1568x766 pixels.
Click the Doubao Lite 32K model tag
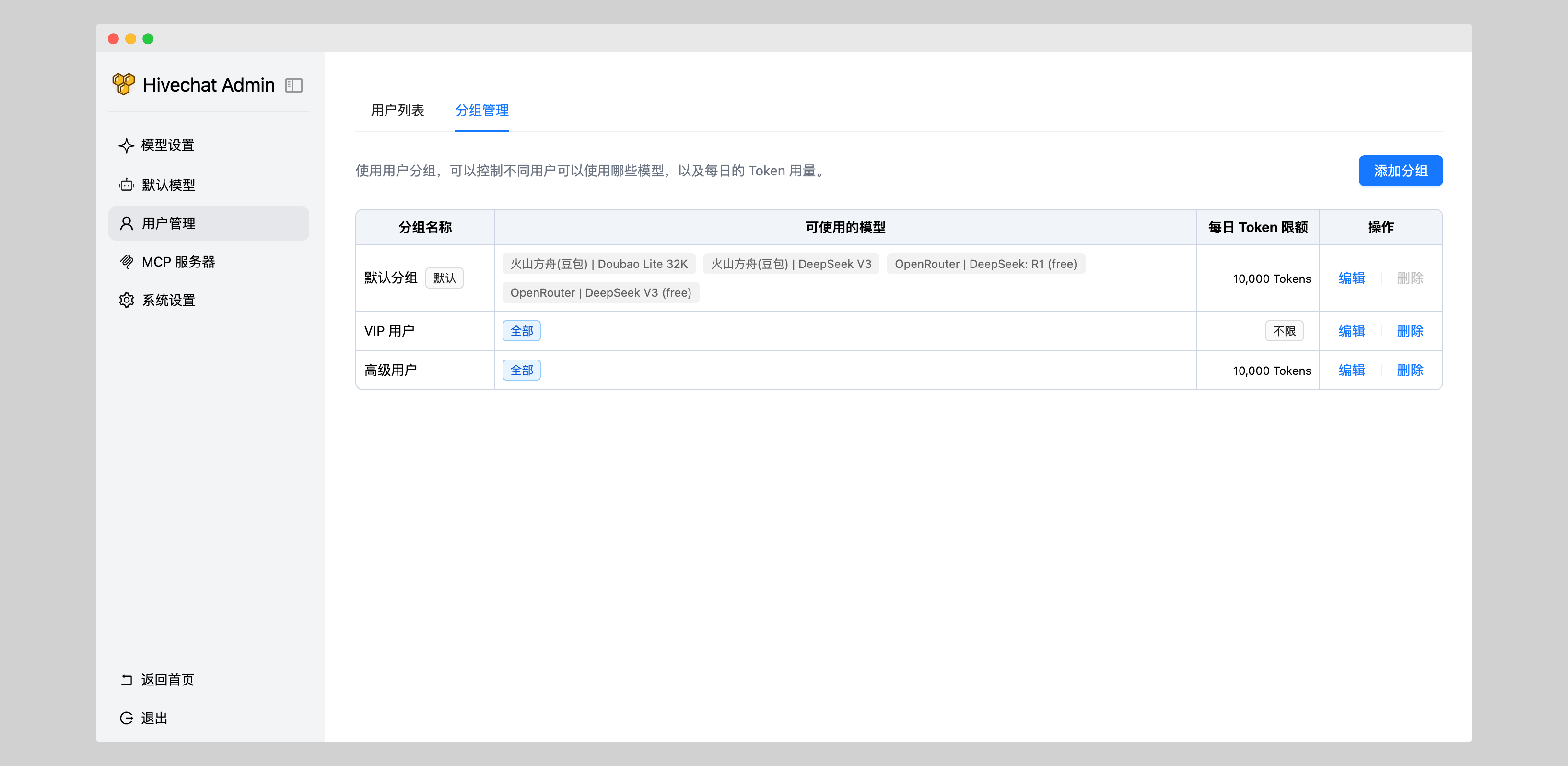point(598,264)
